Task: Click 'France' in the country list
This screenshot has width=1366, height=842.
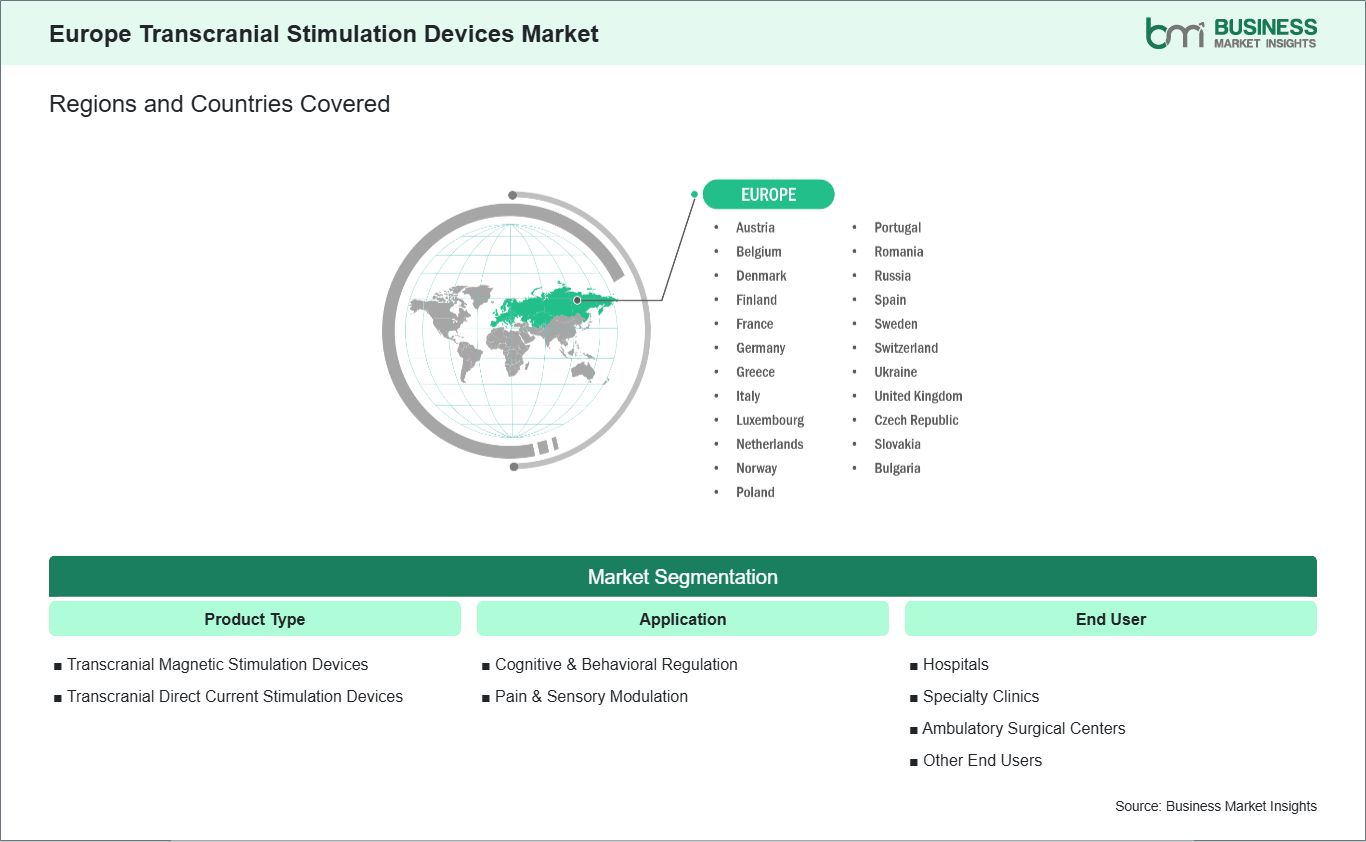Action: 755,324
